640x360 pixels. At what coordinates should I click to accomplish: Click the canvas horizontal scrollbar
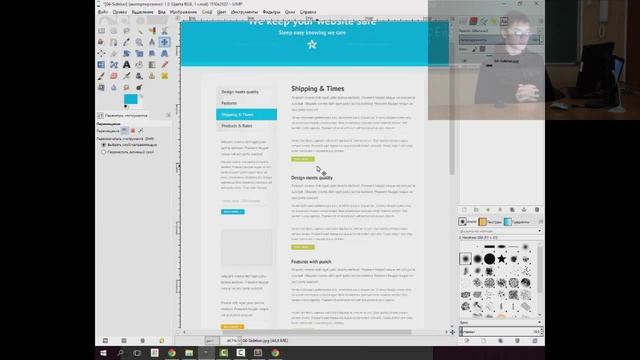click(x=316, y=332)
